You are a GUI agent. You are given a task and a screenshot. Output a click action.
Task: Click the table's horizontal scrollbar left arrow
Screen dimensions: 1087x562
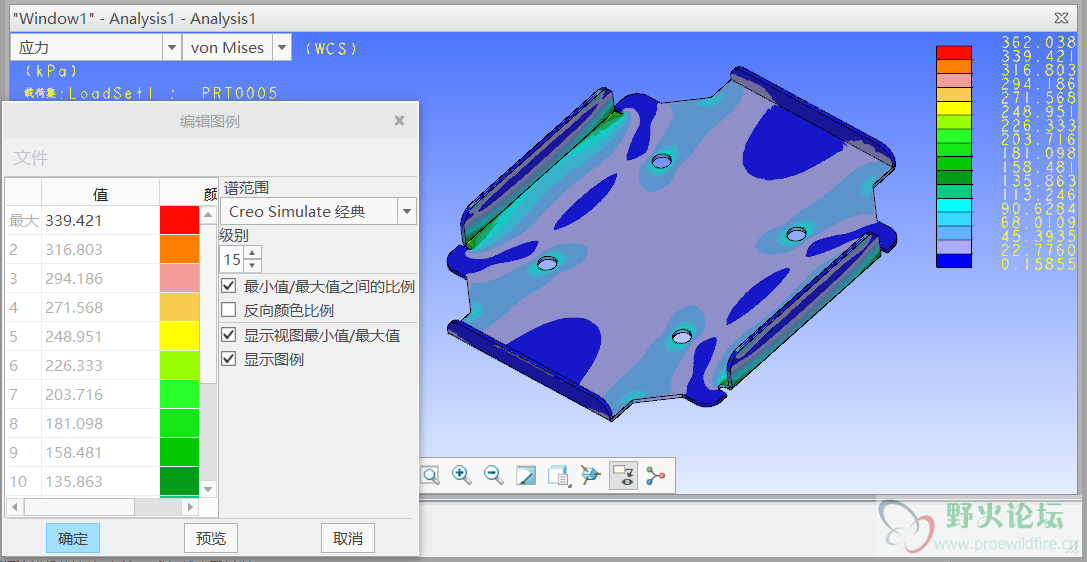(x=14, y=507)
